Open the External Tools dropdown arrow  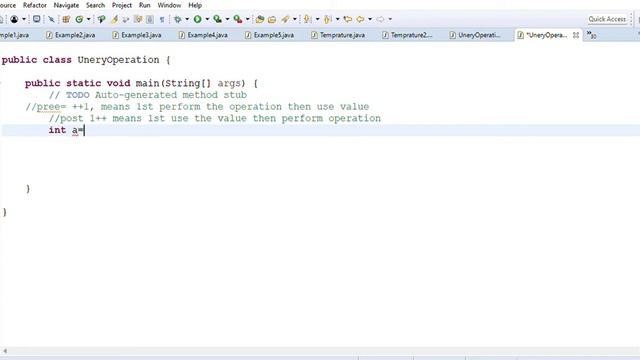point(247,19)
